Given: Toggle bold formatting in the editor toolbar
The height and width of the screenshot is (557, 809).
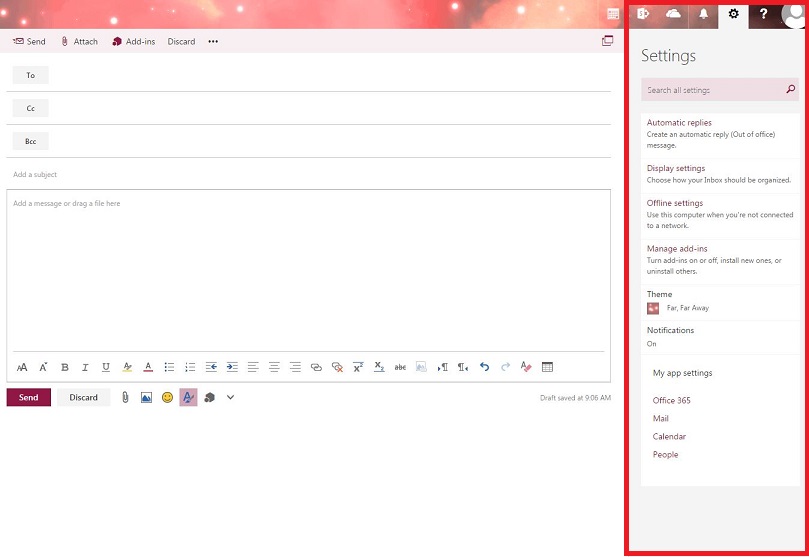Looking at the screenshot, I should tap(65, 367).
